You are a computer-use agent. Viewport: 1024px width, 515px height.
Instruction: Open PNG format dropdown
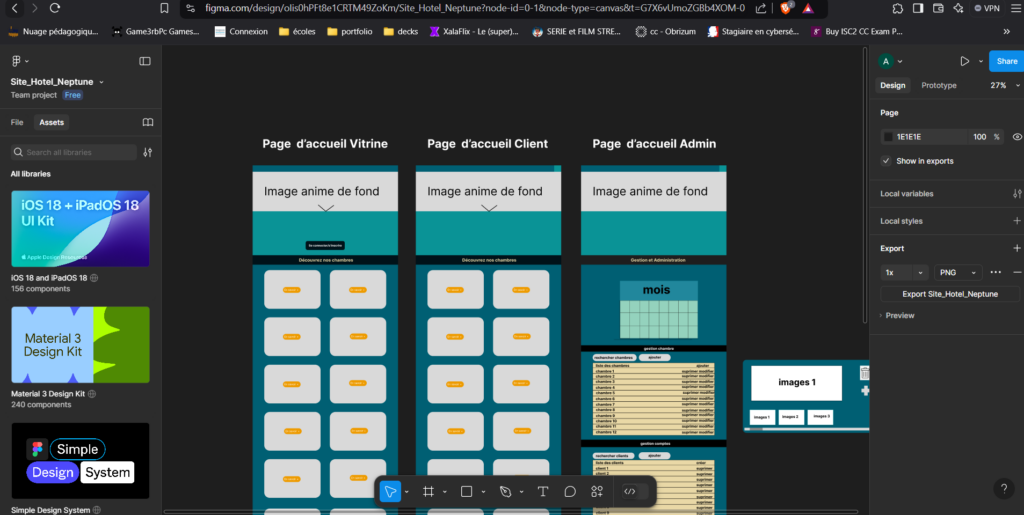pos(958,272)
